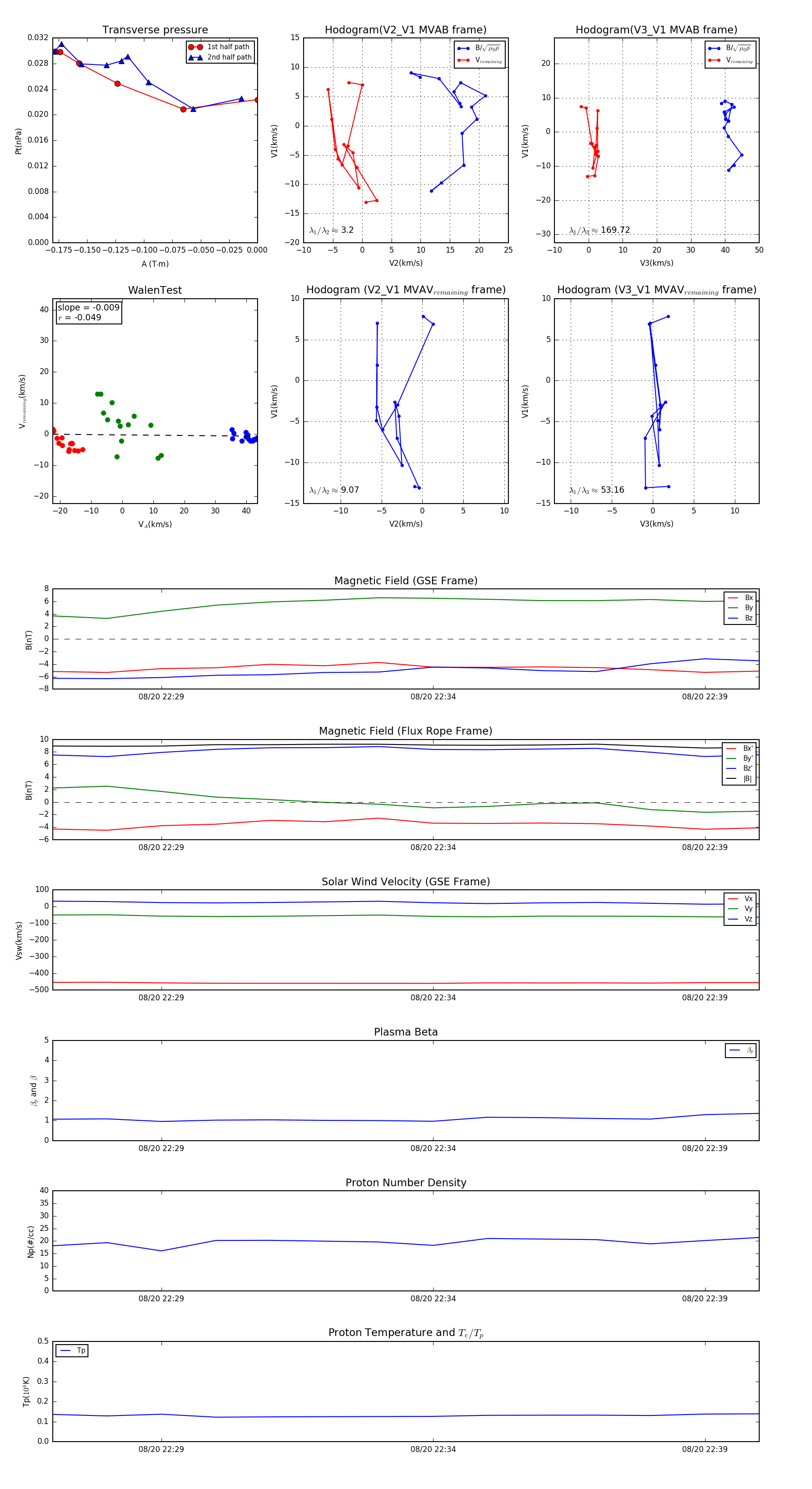Select the Bz legend entry in the GSE panel
Screen dimensions: 812x1489
click(x=740, y=618)
